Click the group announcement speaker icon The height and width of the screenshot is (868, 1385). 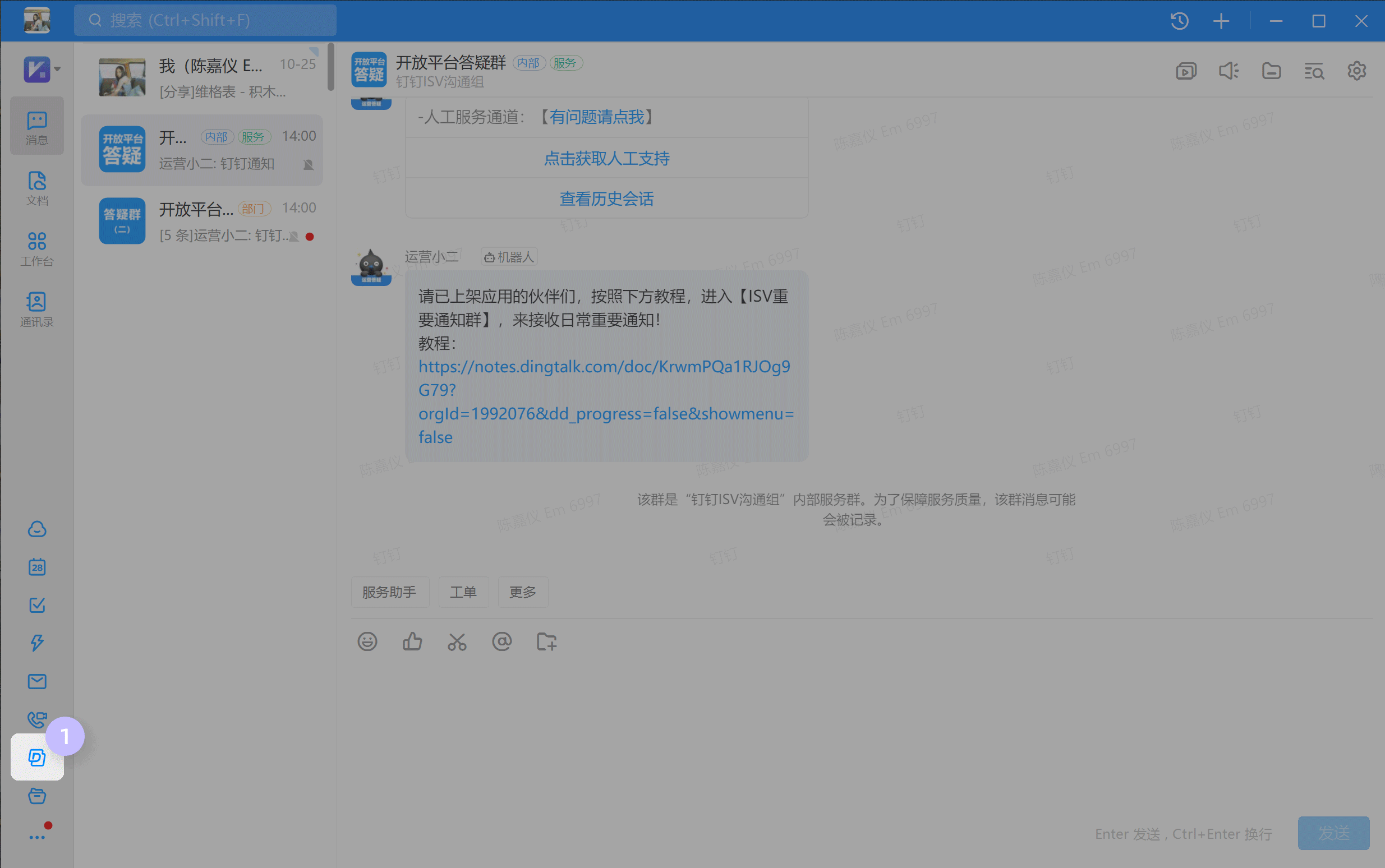1229,71
